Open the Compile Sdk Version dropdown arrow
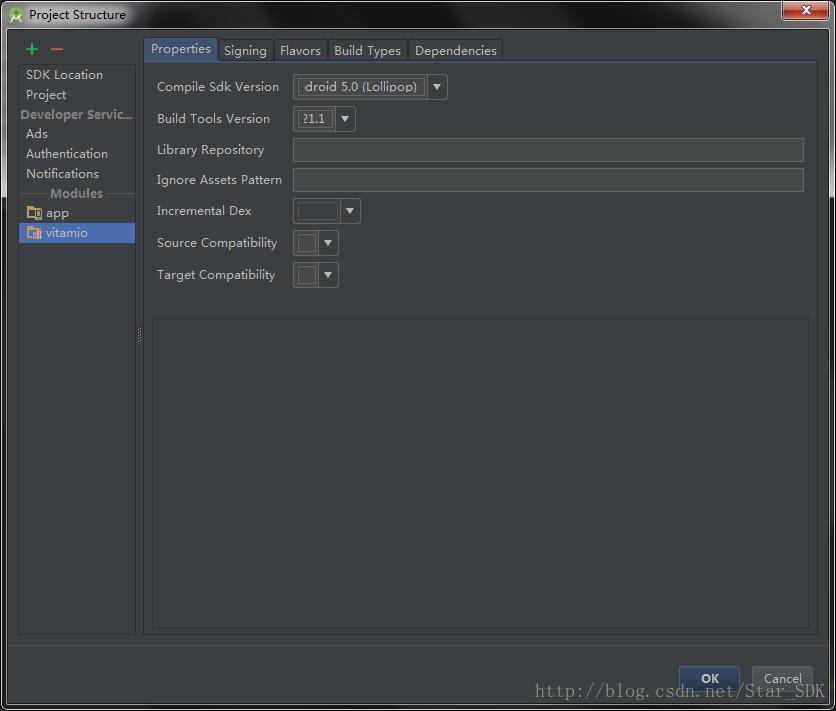Viewport: 836px width, 711px height. click(x=437, y=87)
